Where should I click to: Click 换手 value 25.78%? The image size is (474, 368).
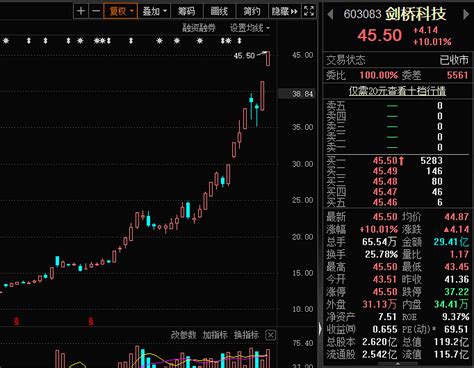click(381, 255)
